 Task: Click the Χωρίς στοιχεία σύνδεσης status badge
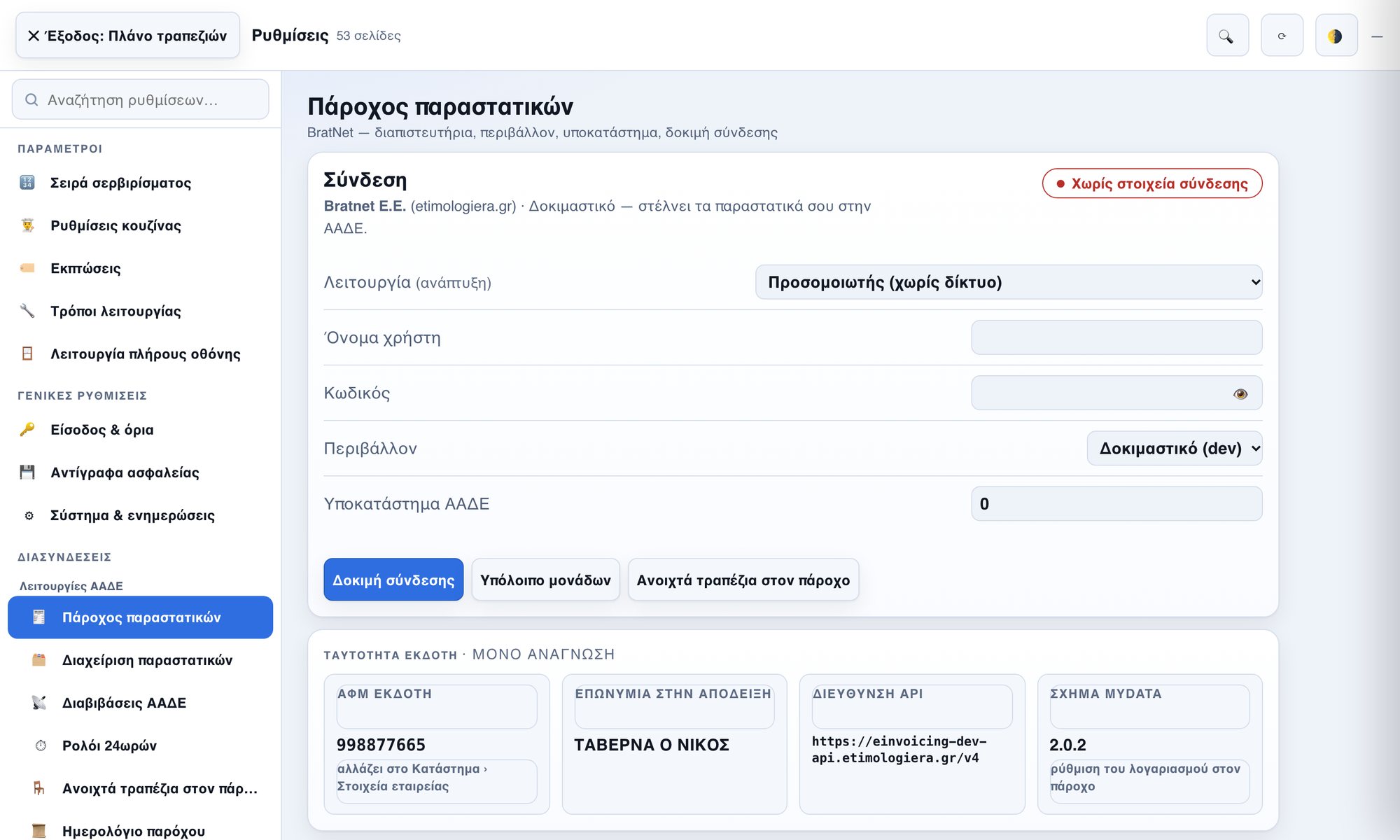(x=1152, y=183)
